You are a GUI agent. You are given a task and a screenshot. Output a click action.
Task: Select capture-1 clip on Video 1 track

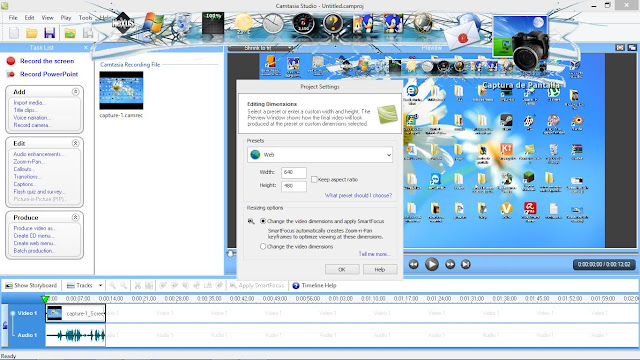[x=76, y=313]
